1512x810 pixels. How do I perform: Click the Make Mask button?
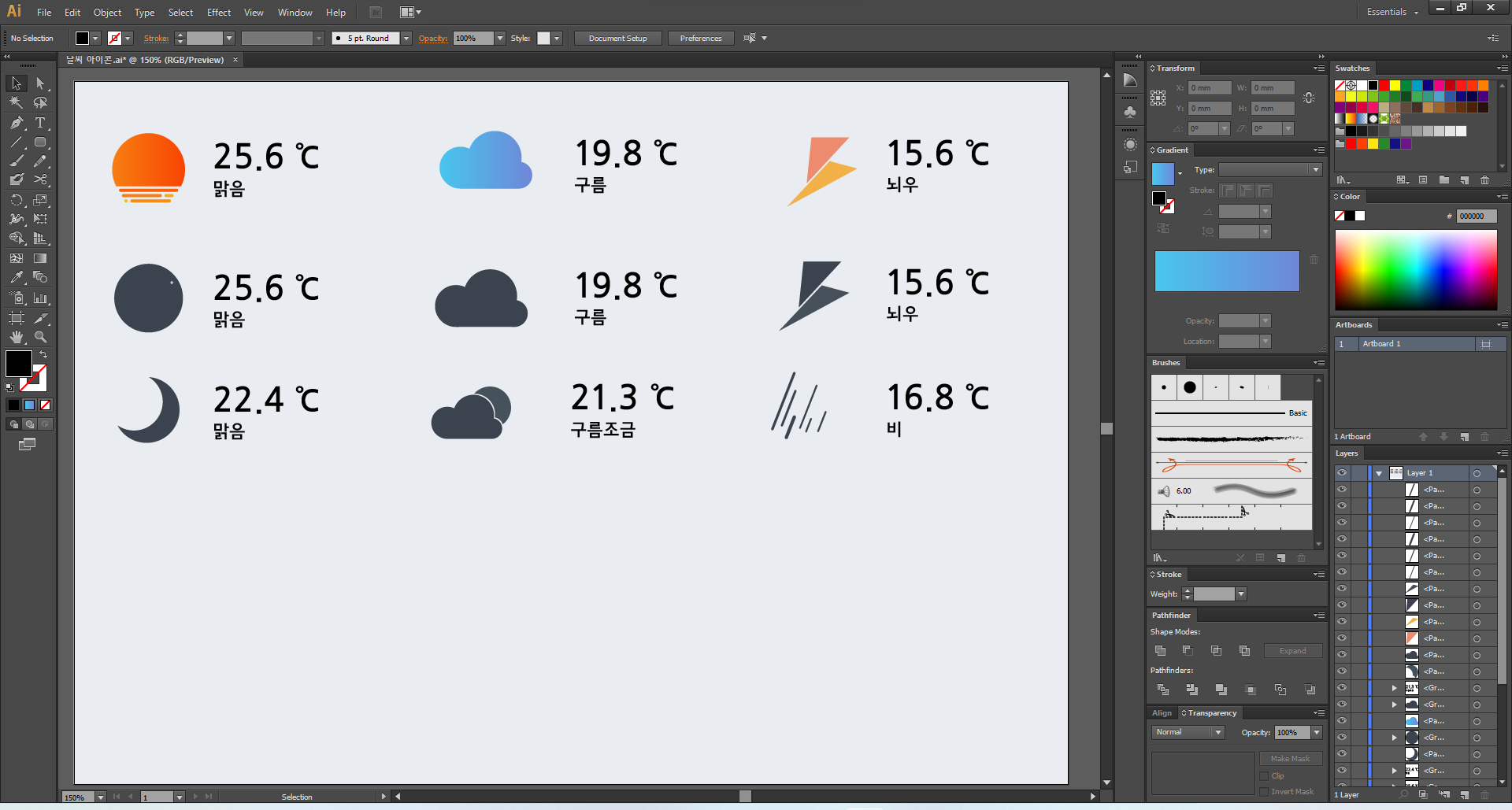point(1291,759)
